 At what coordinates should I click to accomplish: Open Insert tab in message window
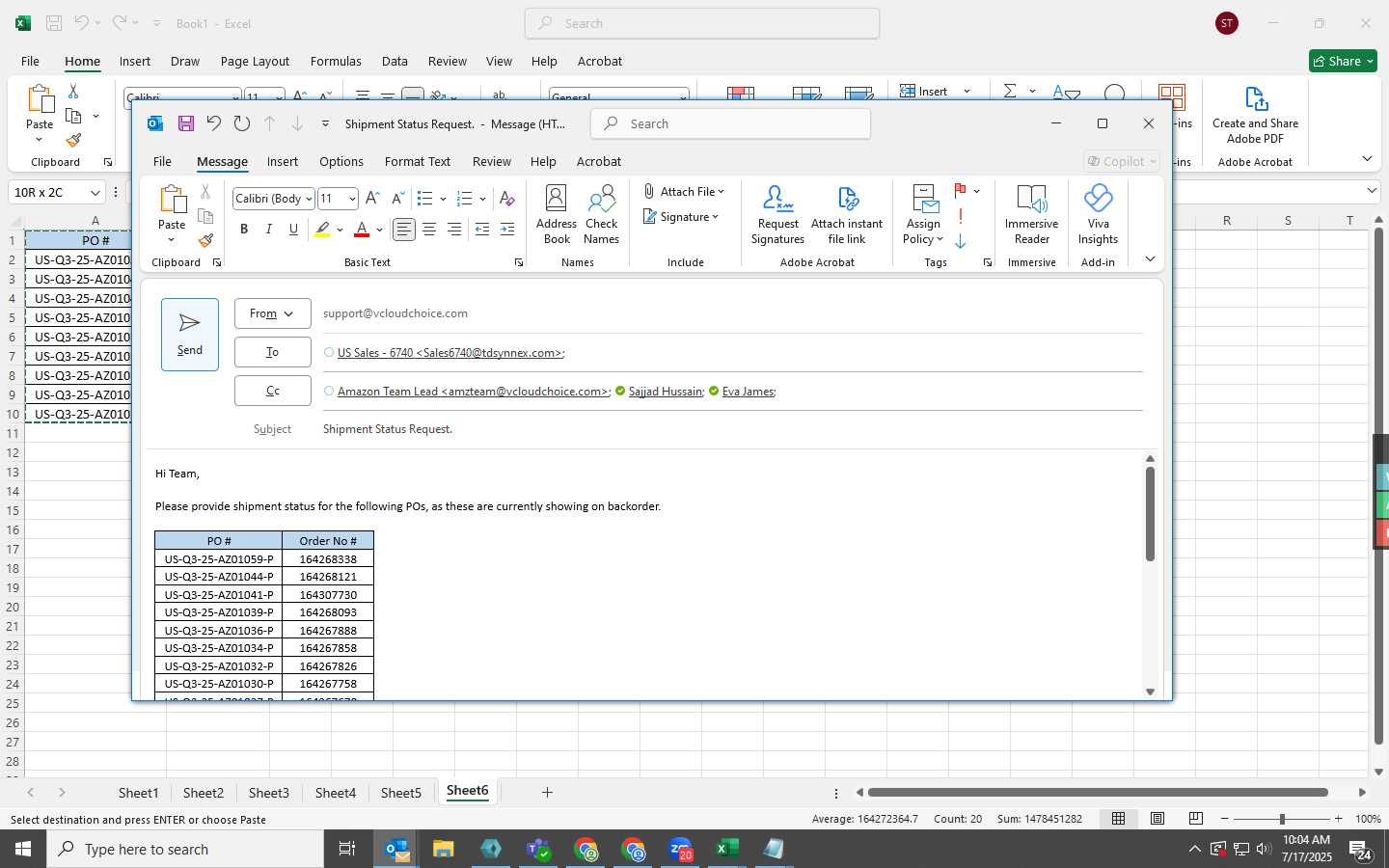point(283,161)
